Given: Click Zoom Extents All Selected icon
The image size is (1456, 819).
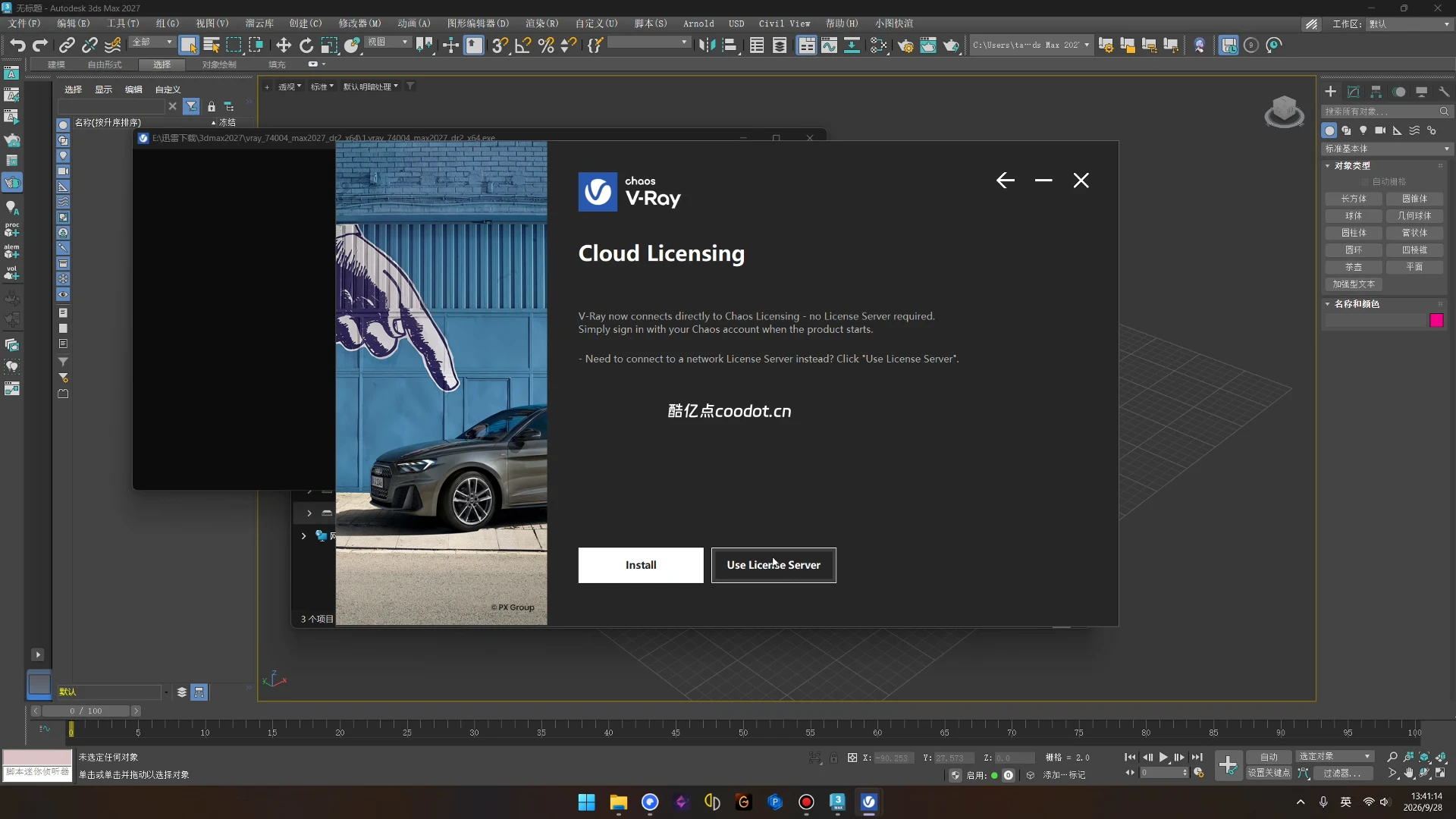Looking at the screenshot, I should [1442, 757].
